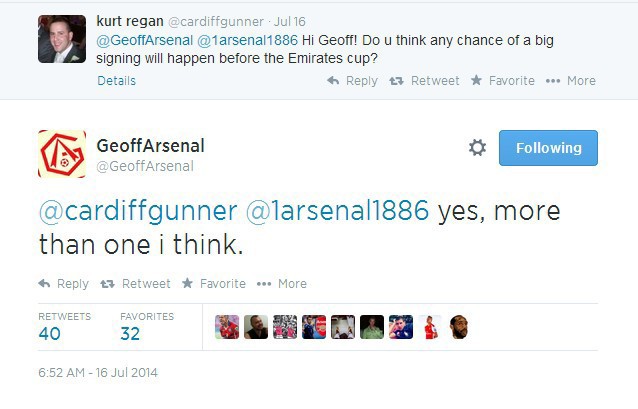
Task: Reply to kurt regan's tweet
Action: coord(352,81)
